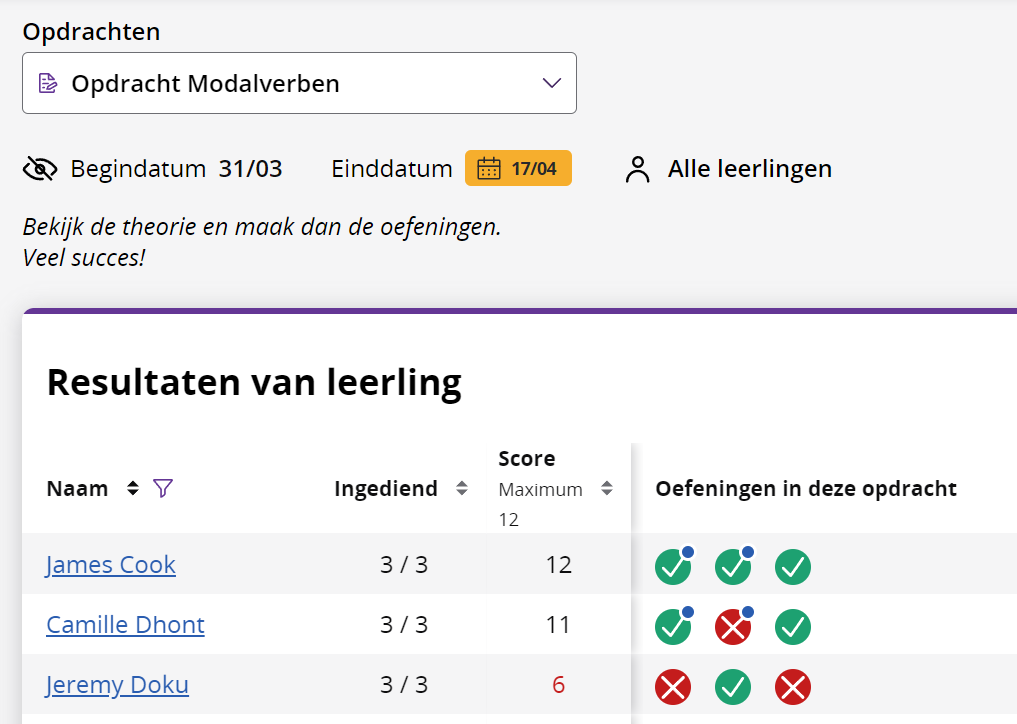
Task: Click the Alle leerlingen person icon
Action: coord(637,169)
